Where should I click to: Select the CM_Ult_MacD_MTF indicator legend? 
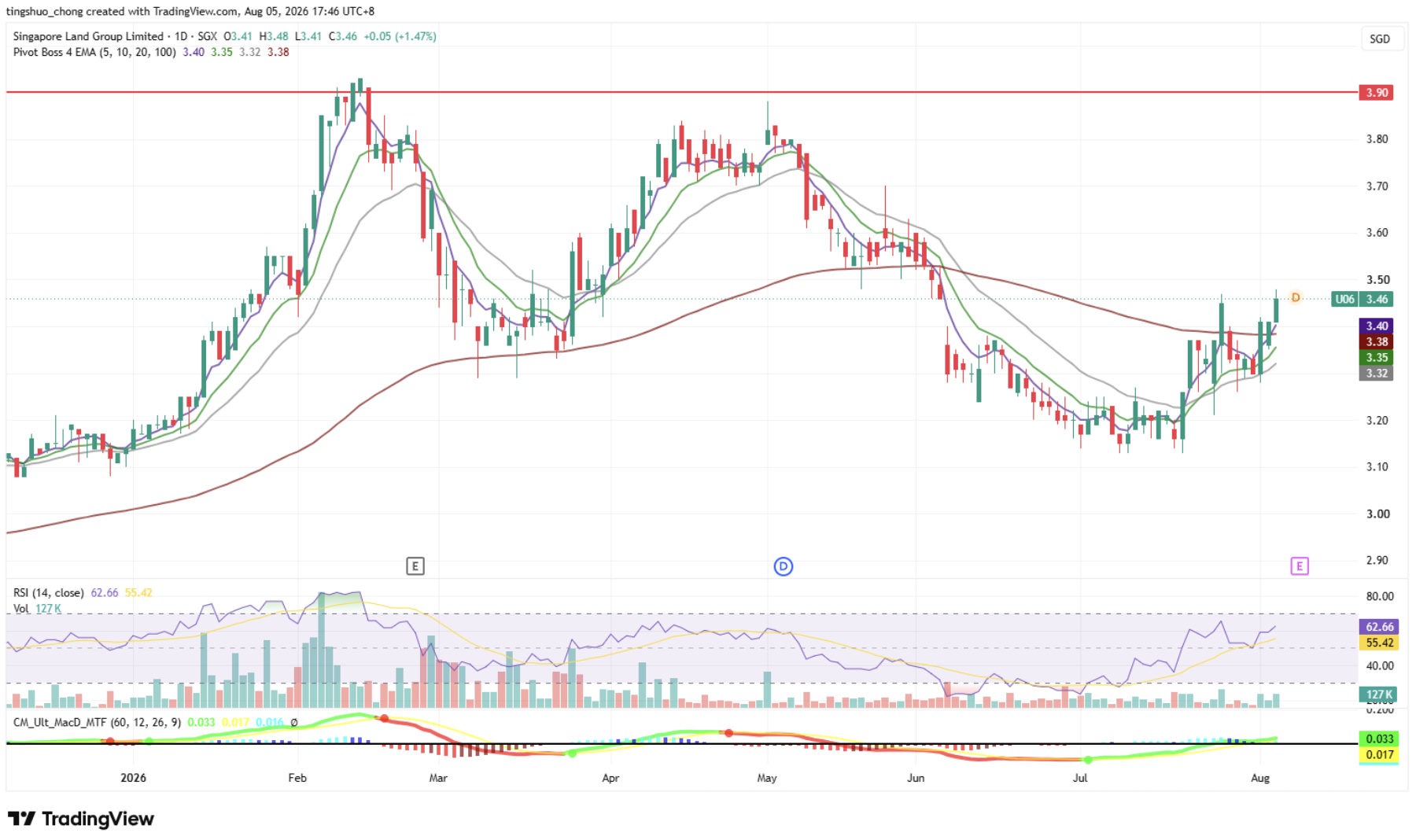tap(97, 722)
